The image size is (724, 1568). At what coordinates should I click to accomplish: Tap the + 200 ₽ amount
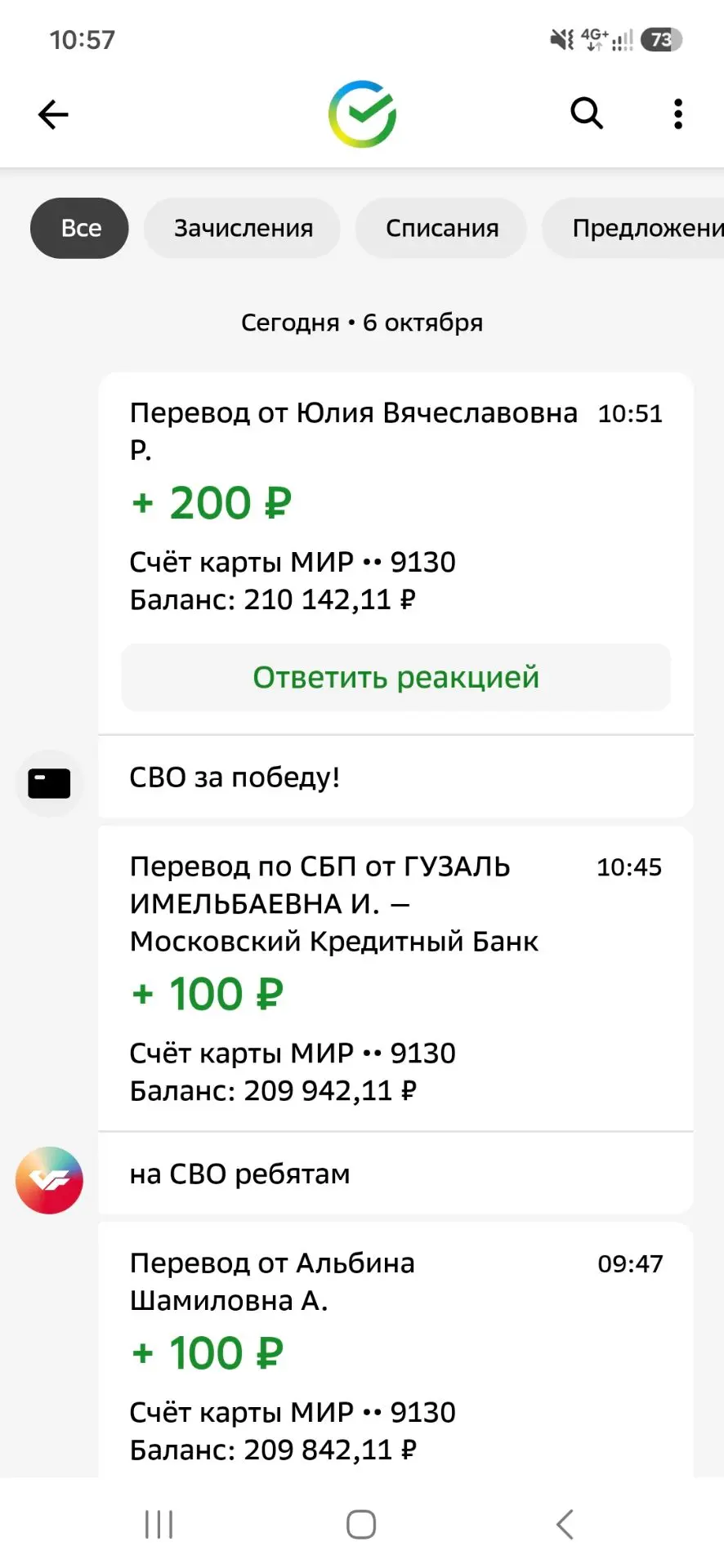[x=211, y=502]
